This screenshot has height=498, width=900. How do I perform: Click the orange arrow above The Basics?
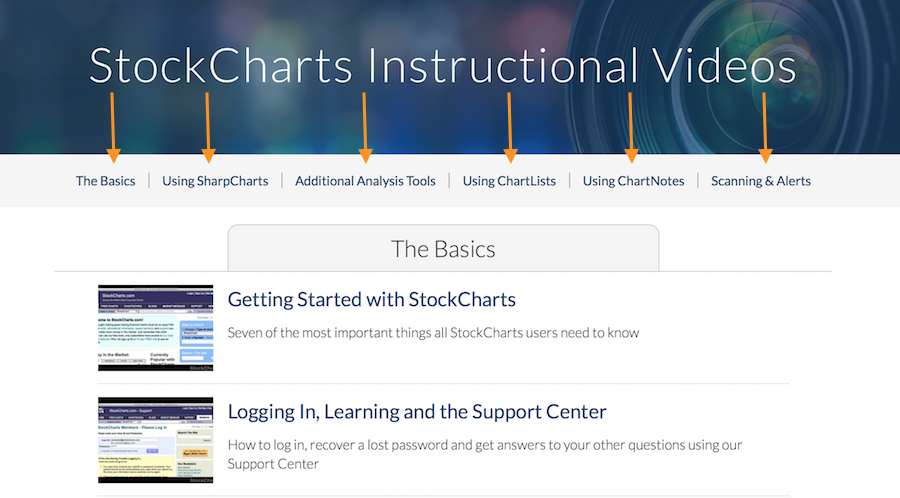[113, 127]
